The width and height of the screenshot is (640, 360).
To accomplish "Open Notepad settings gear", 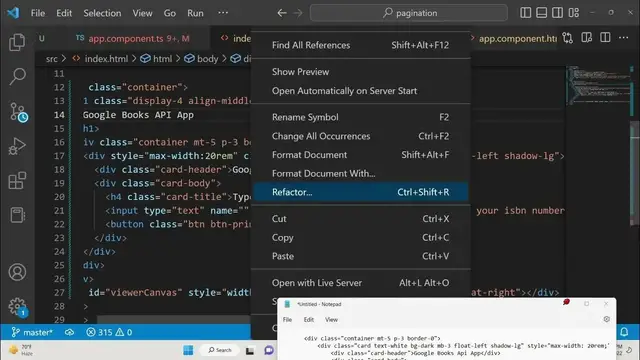I will pyautogui.click(x=607, y=319).
